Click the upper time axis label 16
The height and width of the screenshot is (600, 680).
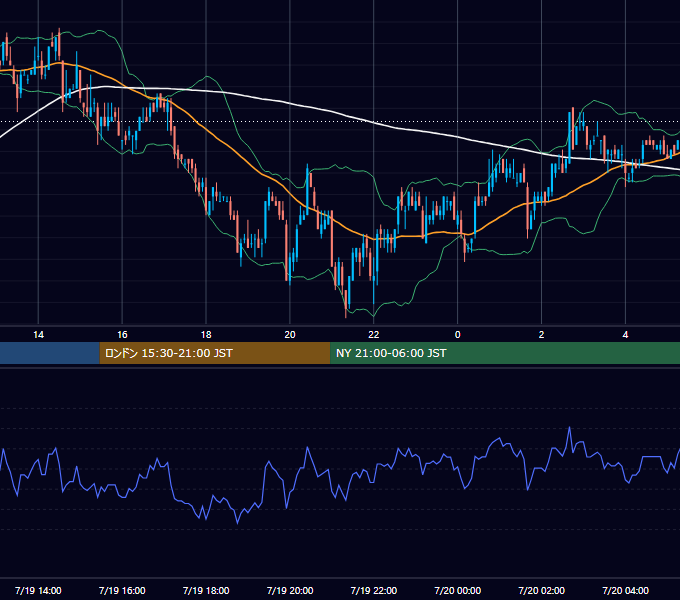pos(122,335)
